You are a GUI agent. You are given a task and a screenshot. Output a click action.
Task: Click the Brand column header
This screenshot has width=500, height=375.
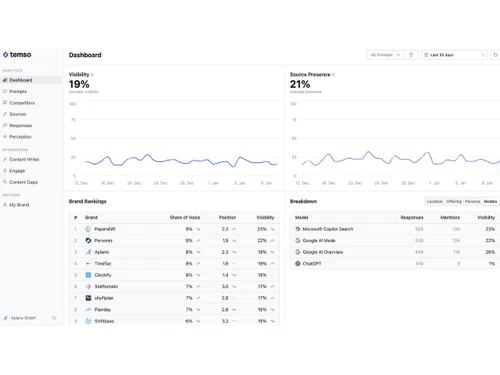91,217
